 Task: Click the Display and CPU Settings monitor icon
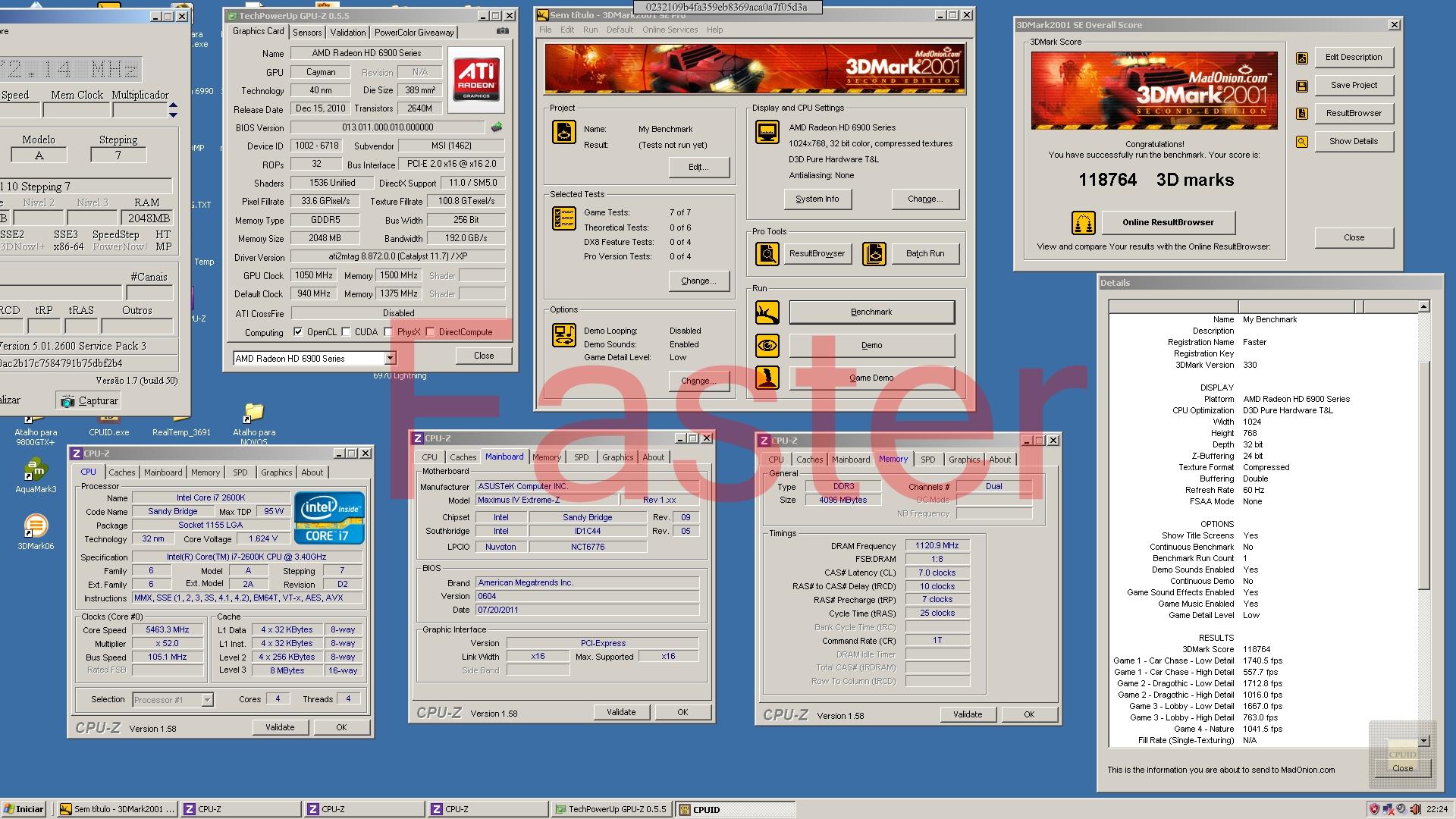coord(767,132)
